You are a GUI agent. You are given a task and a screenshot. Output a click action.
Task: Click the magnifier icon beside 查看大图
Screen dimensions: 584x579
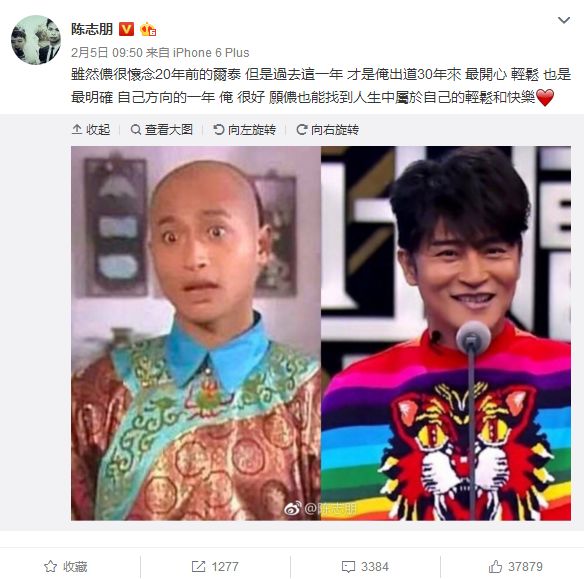point(136,130)
